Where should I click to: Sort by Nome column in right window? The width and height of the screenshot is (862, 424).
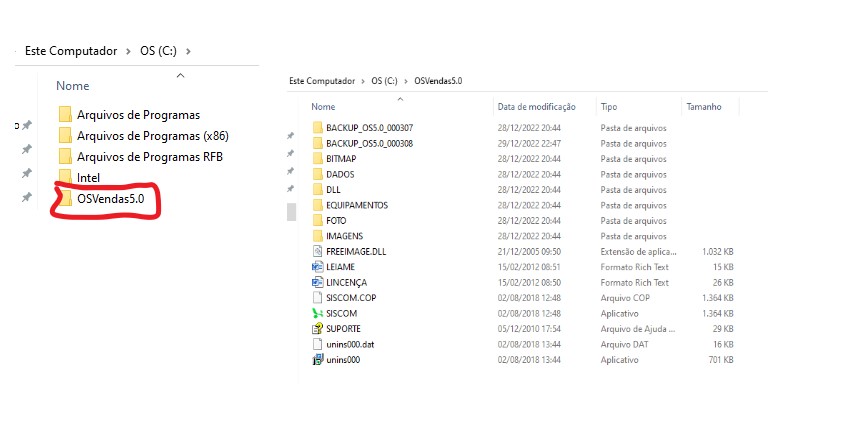coord(323,107)
